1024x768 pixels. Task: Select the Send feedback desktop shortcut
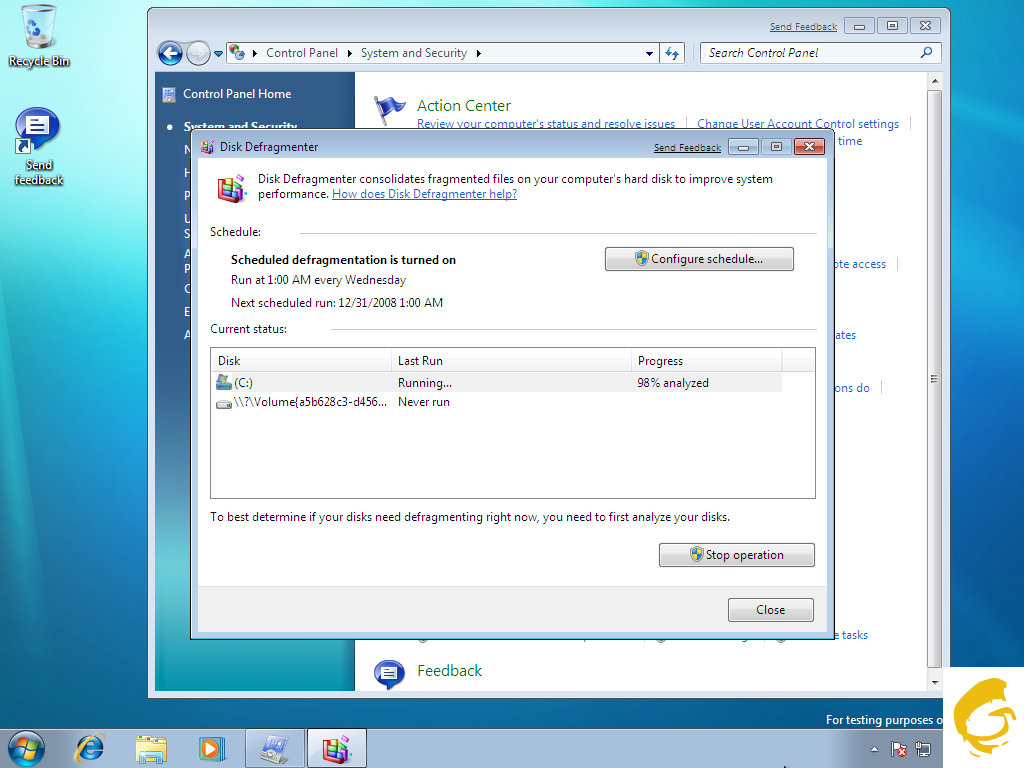39,147
